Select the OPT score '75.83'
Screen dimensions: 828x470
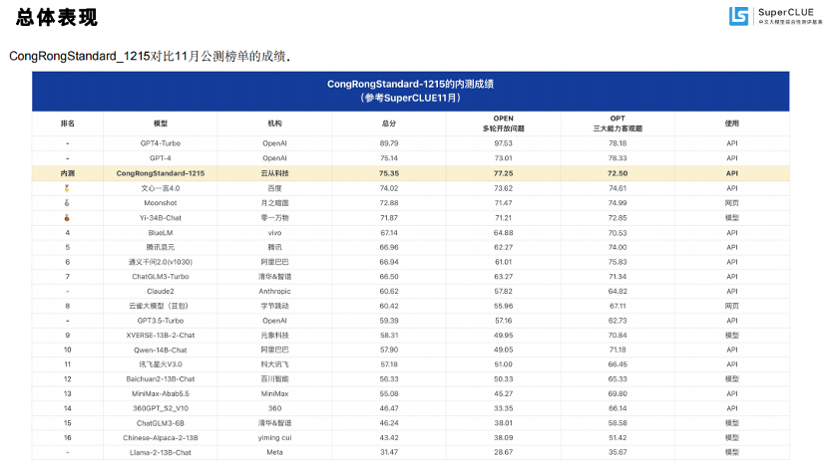pyautogui.click(x=617, y=262)
